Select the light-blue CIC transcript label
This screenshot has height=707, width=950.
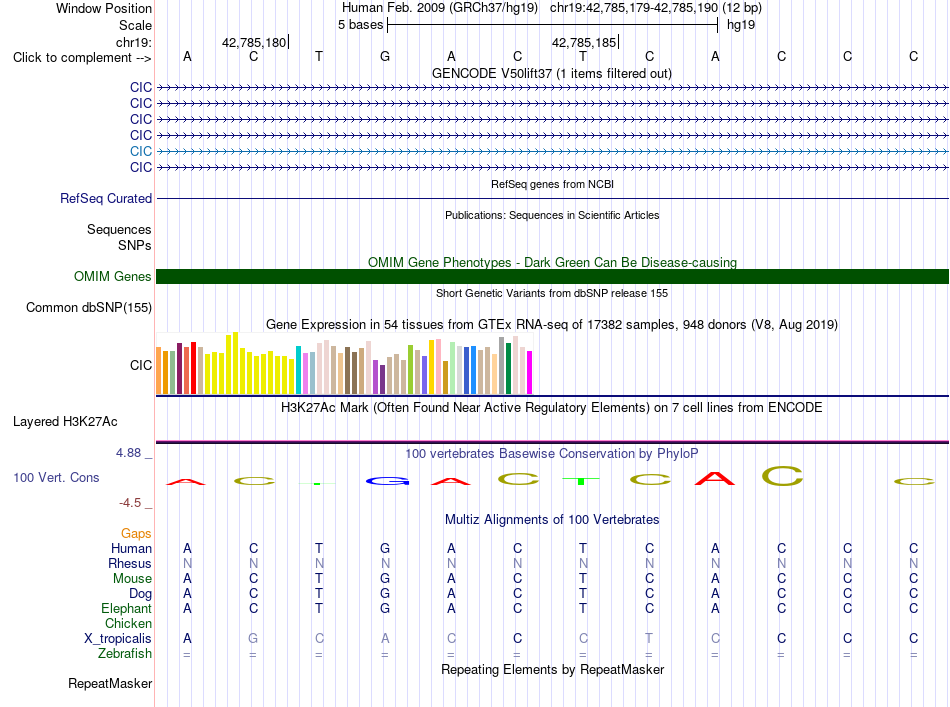[141, 151]
